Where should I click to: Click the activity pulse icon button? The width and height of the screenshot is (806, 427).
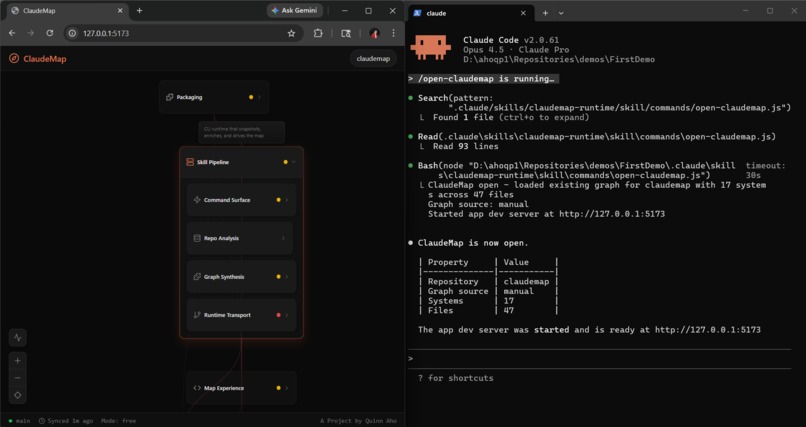click(x=18, y=338)
